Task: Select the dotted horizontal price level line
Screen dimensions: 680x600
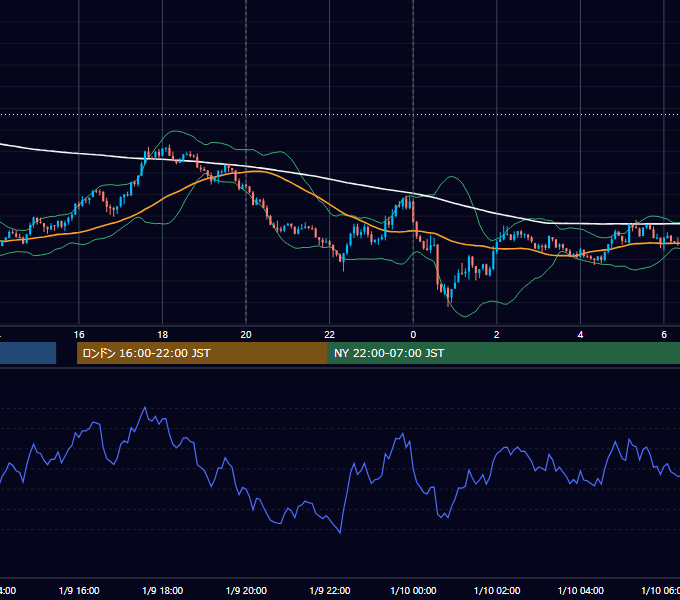Action: 340,115
